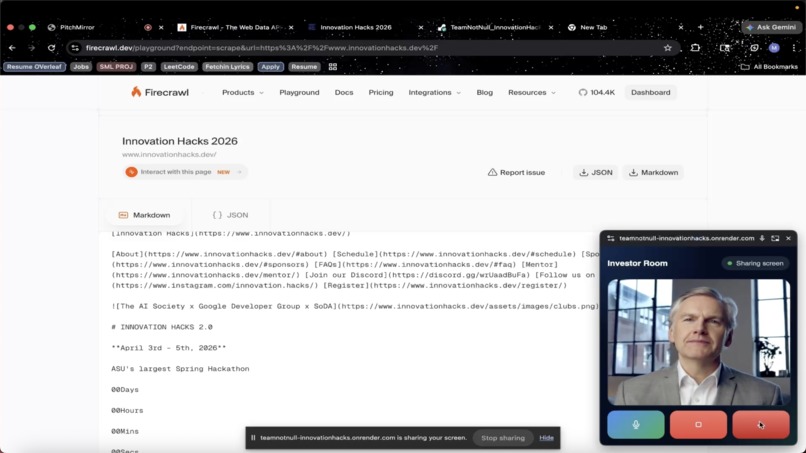Click the www.innovationhacks.dev/ URL link
This screenshot has width=806, height=453.
(x=169, y=154)
